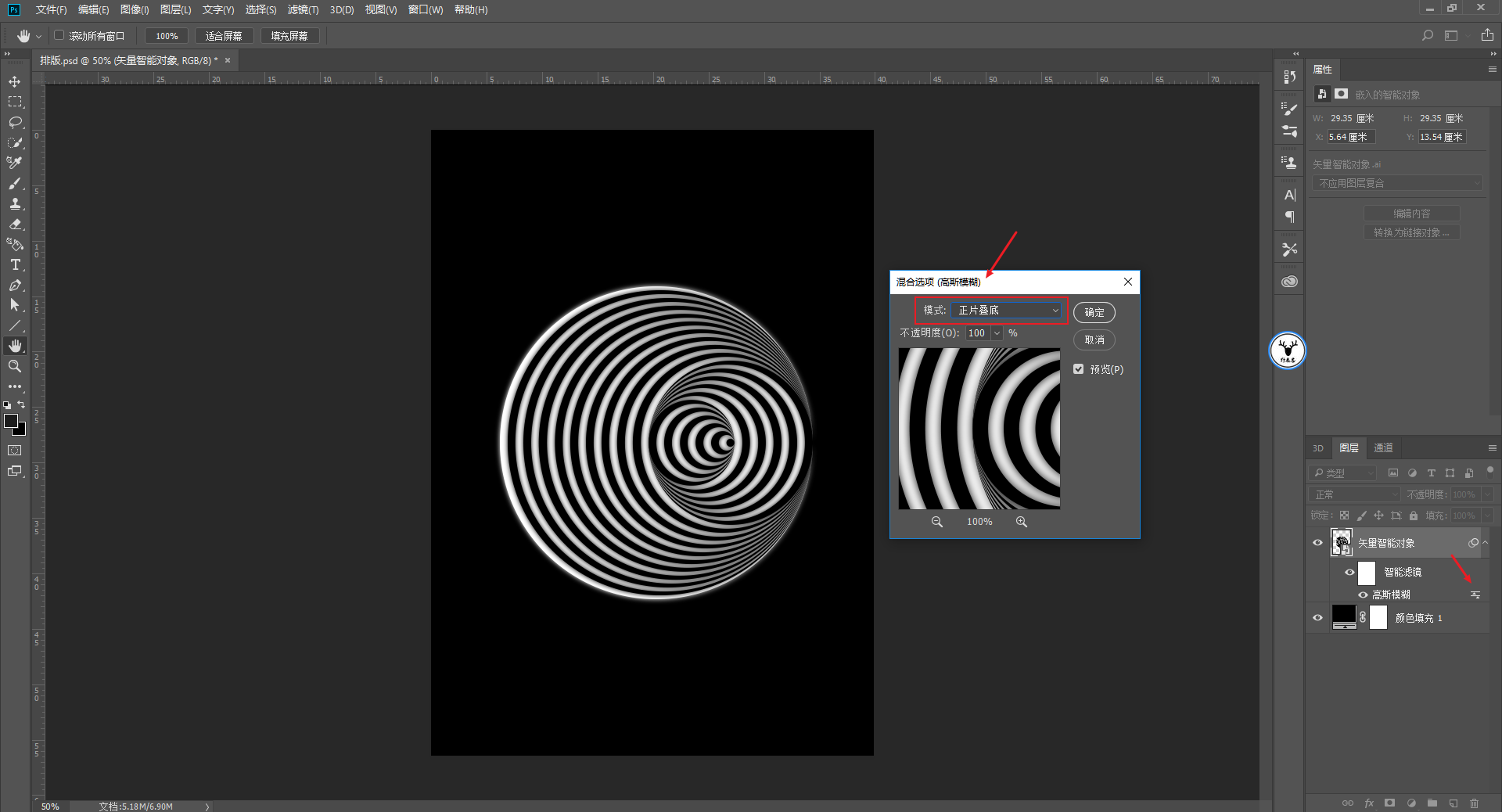Hide the 矢量智能对象 layer
Image resolution: width=1502 pixels, height=812 pixels.
coord(1317,543)
